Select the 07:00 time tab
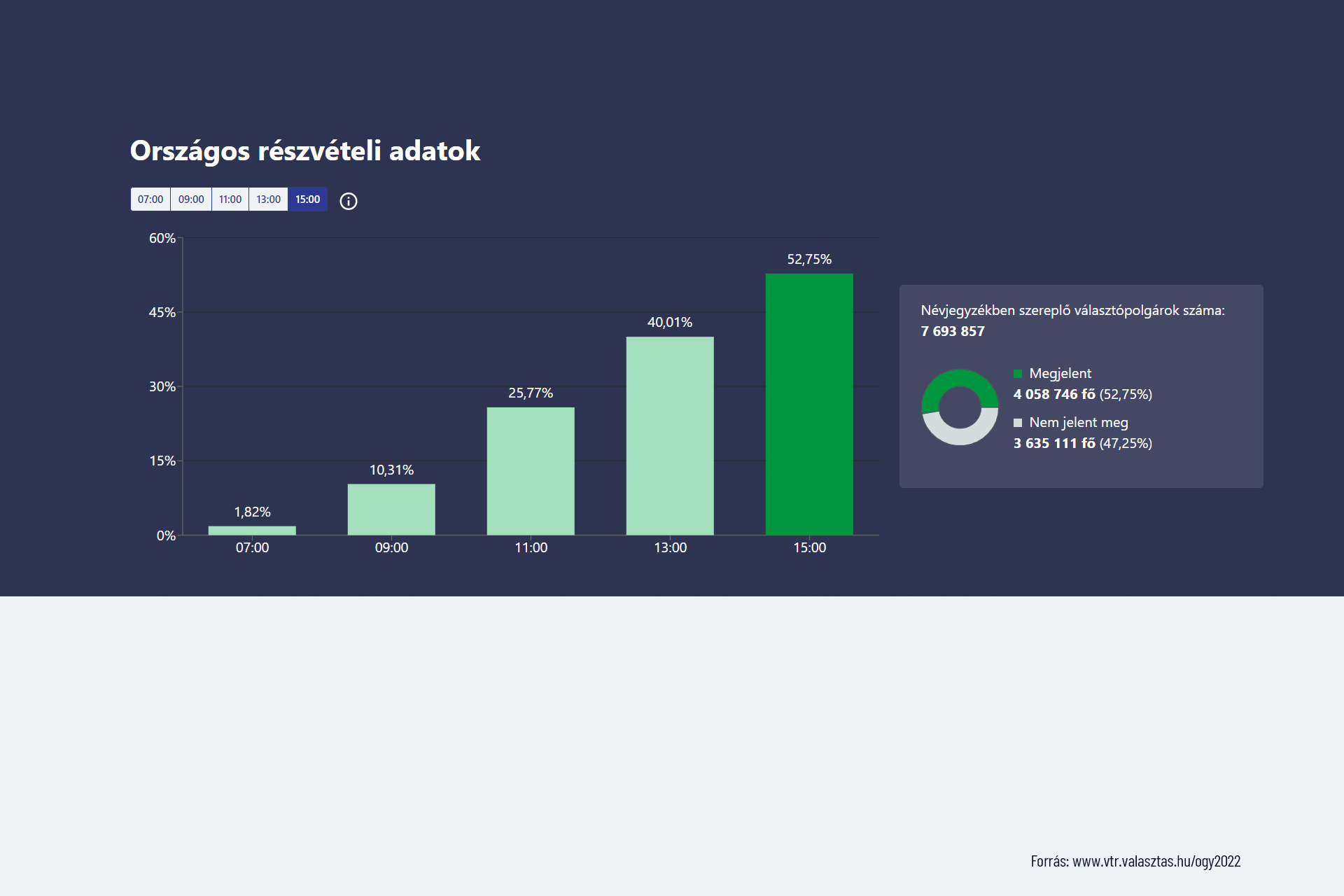 coord(150,199)
